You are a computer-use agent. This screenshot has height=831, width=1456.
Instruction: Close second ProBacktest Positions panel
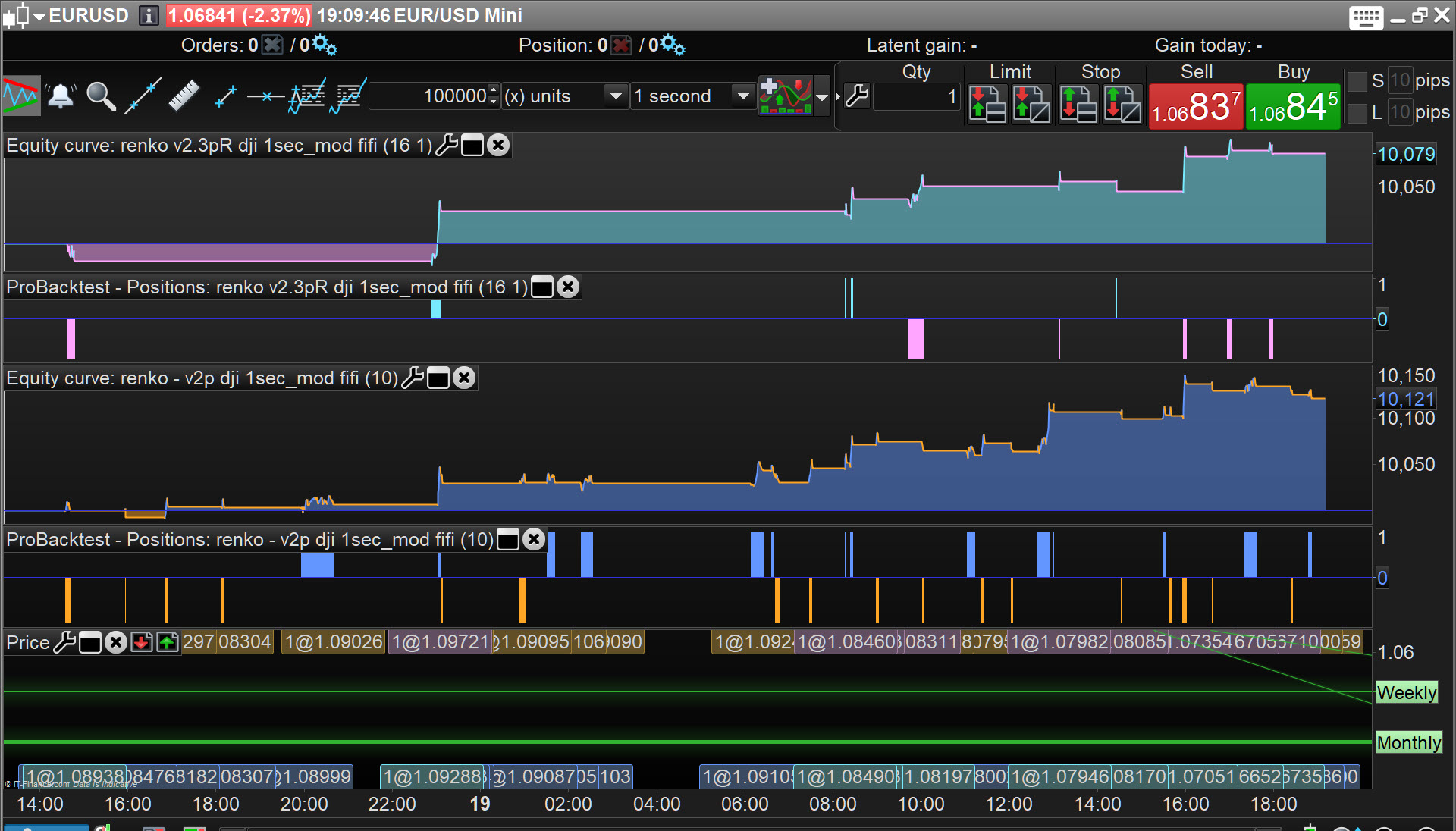pyautogui.click(x=534, y=539)
